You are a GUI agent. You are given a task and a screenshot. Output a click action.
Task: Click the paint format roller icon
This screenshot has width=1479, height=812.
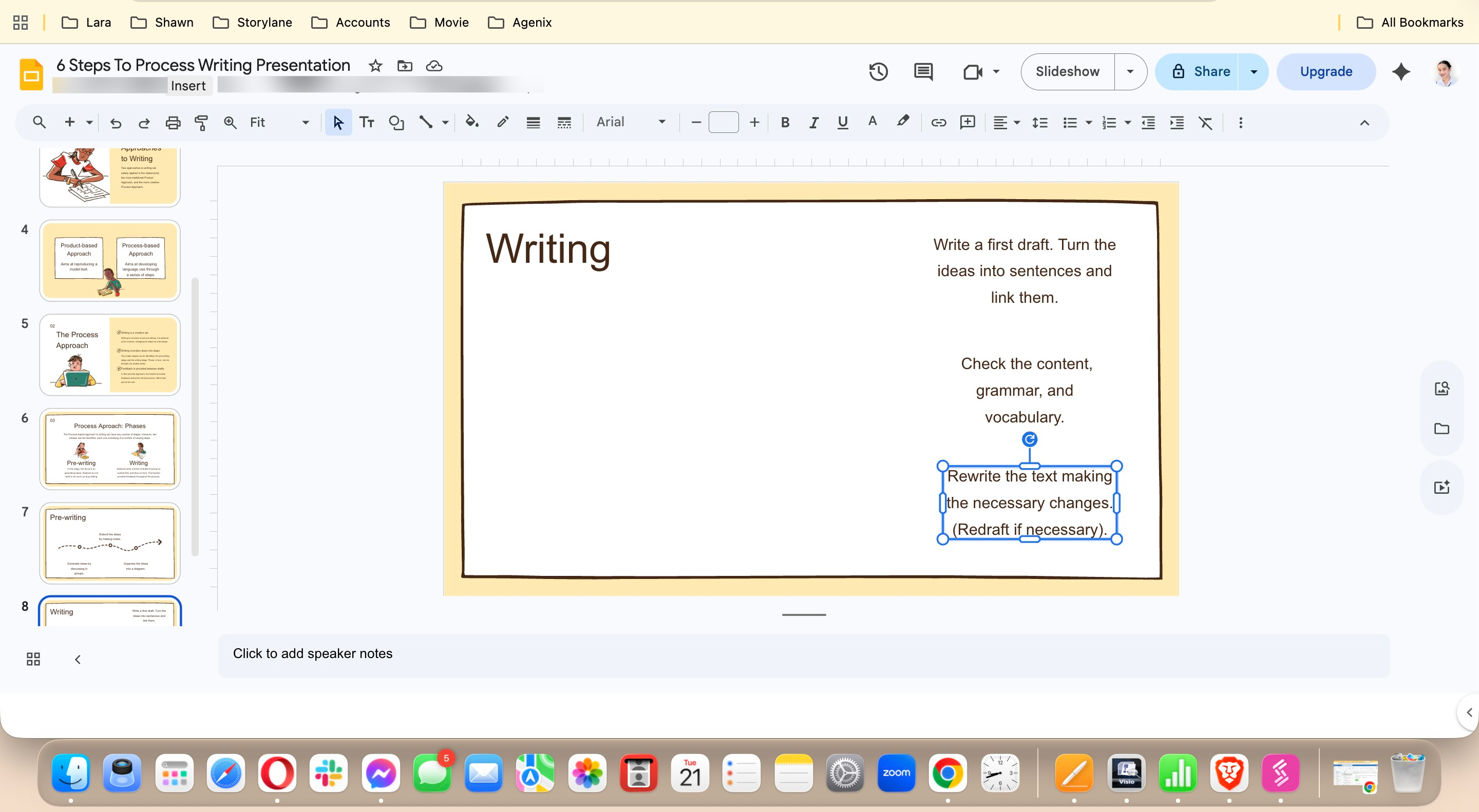(201, 122)
